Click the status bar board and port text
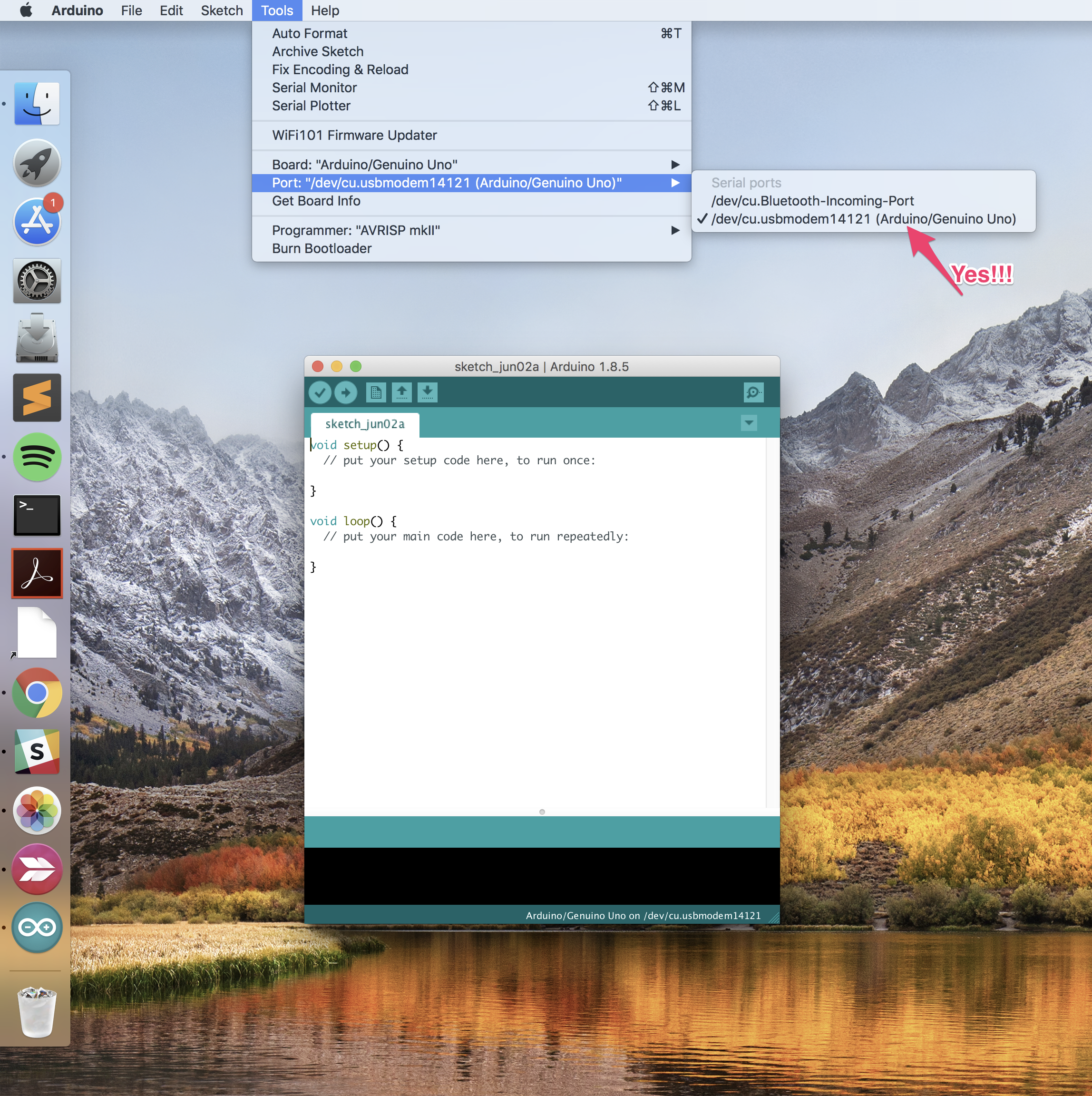The width and height of the screenshot is (1092, 1096). click(643, 915)
